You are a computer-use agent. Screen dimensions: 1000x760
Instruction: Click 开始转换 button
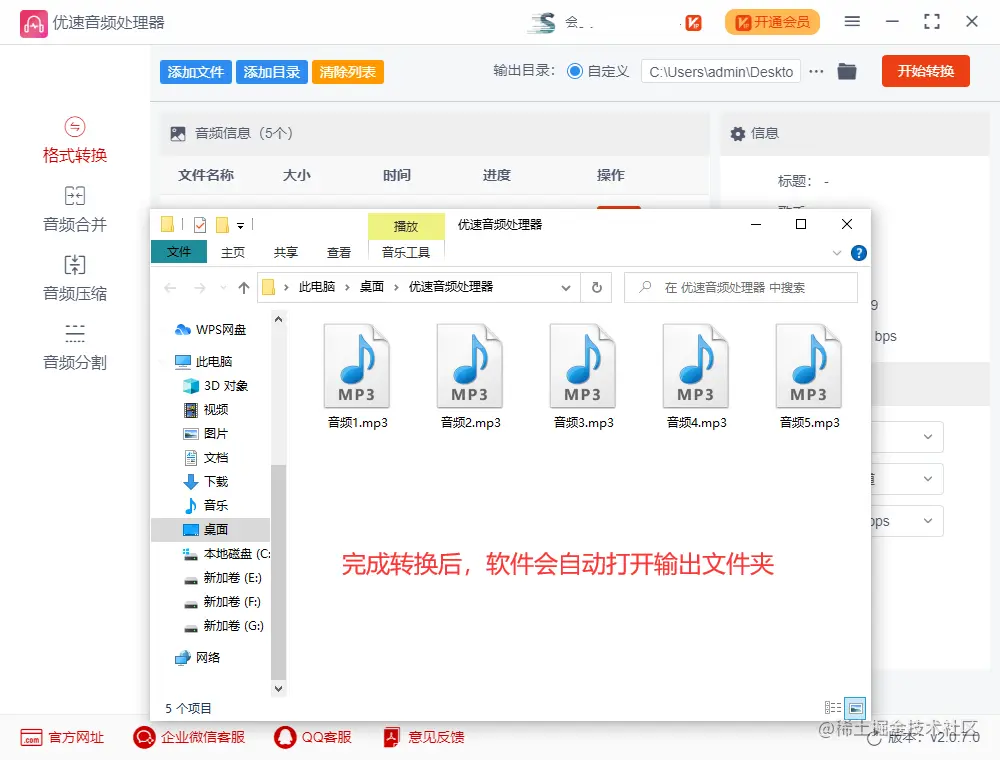pyautogui.click(x=925, y=71)
